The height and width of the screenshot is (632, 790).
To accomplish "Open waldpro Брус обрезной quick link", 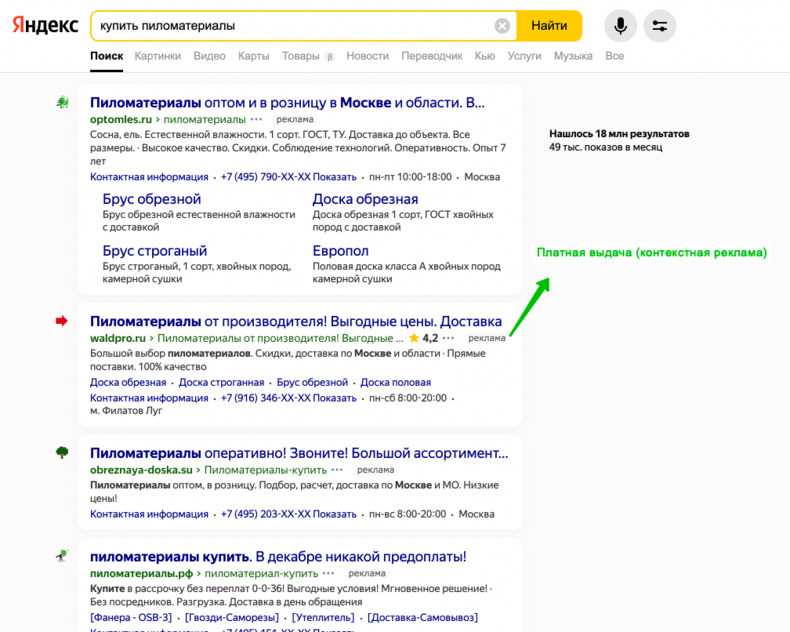I will click(x=312, y=383).
